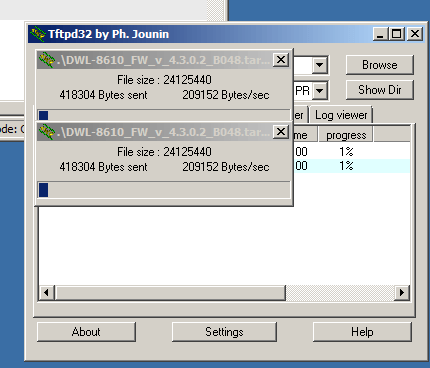The height and width of the screenshot is (368, 430).
Task: Close the upper DWL-8610 transfer popup
Action: 281,60
